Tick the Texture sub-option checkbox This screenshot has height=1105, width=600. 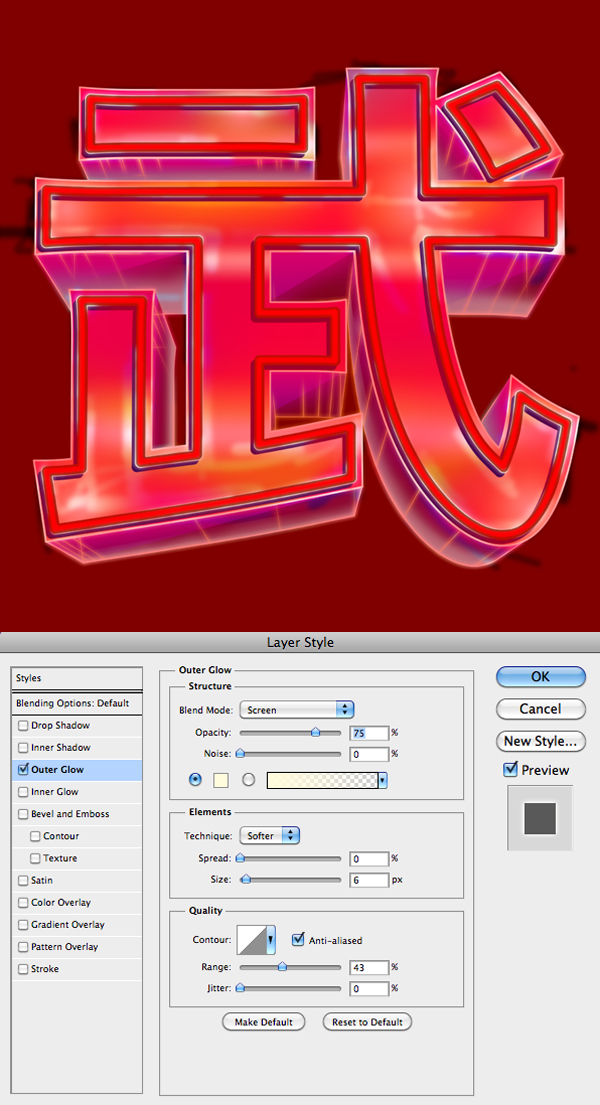tap(35, 858)
